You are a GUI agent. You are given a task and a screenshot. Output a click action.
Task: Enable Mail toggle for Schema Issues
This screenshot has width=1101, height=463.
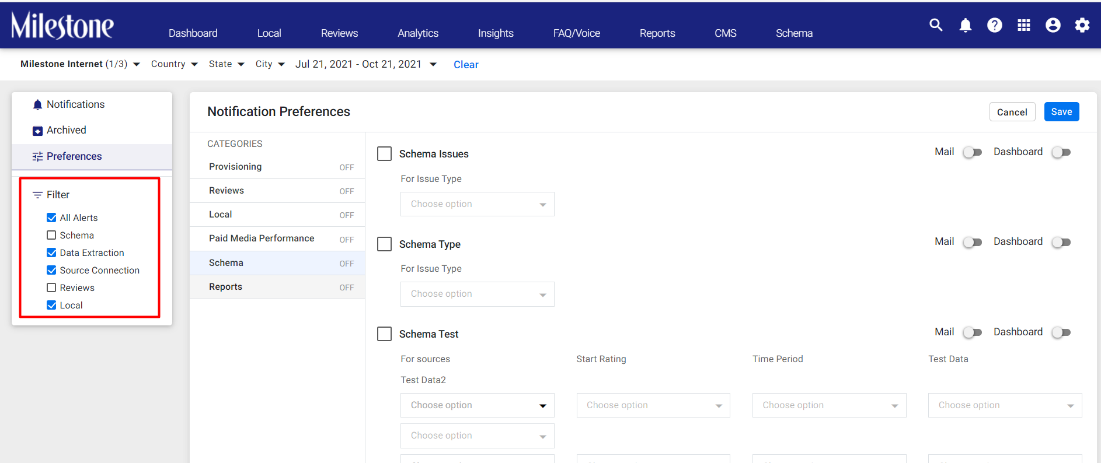point(972,152)
